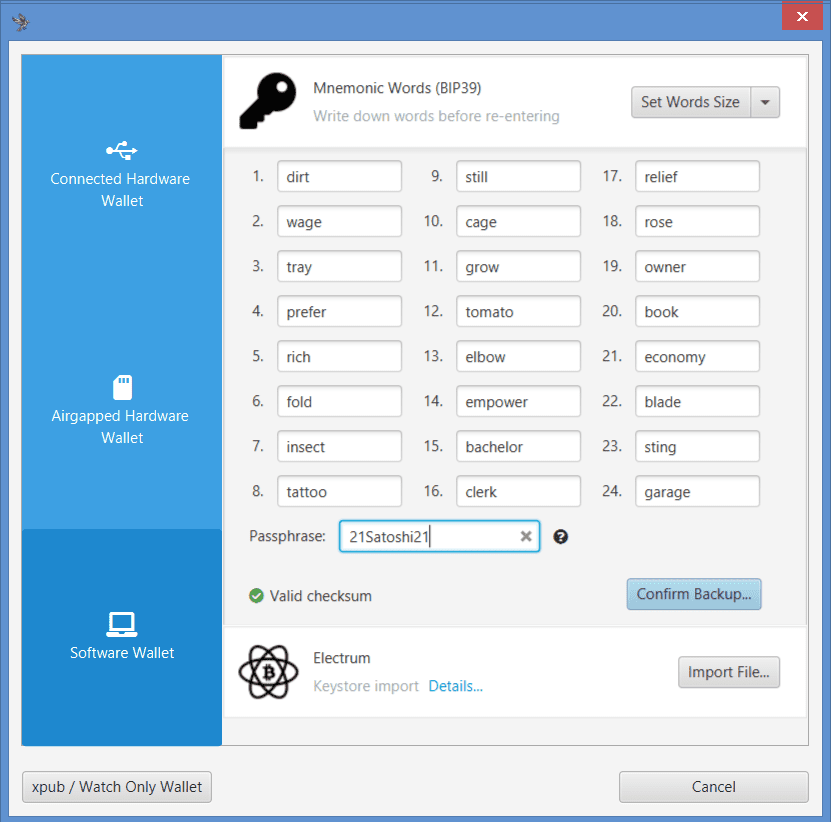The width and height of the screenshot is (831, 822).
Task: Clear the passphrase with the X icon
Action: pos(526,536)
